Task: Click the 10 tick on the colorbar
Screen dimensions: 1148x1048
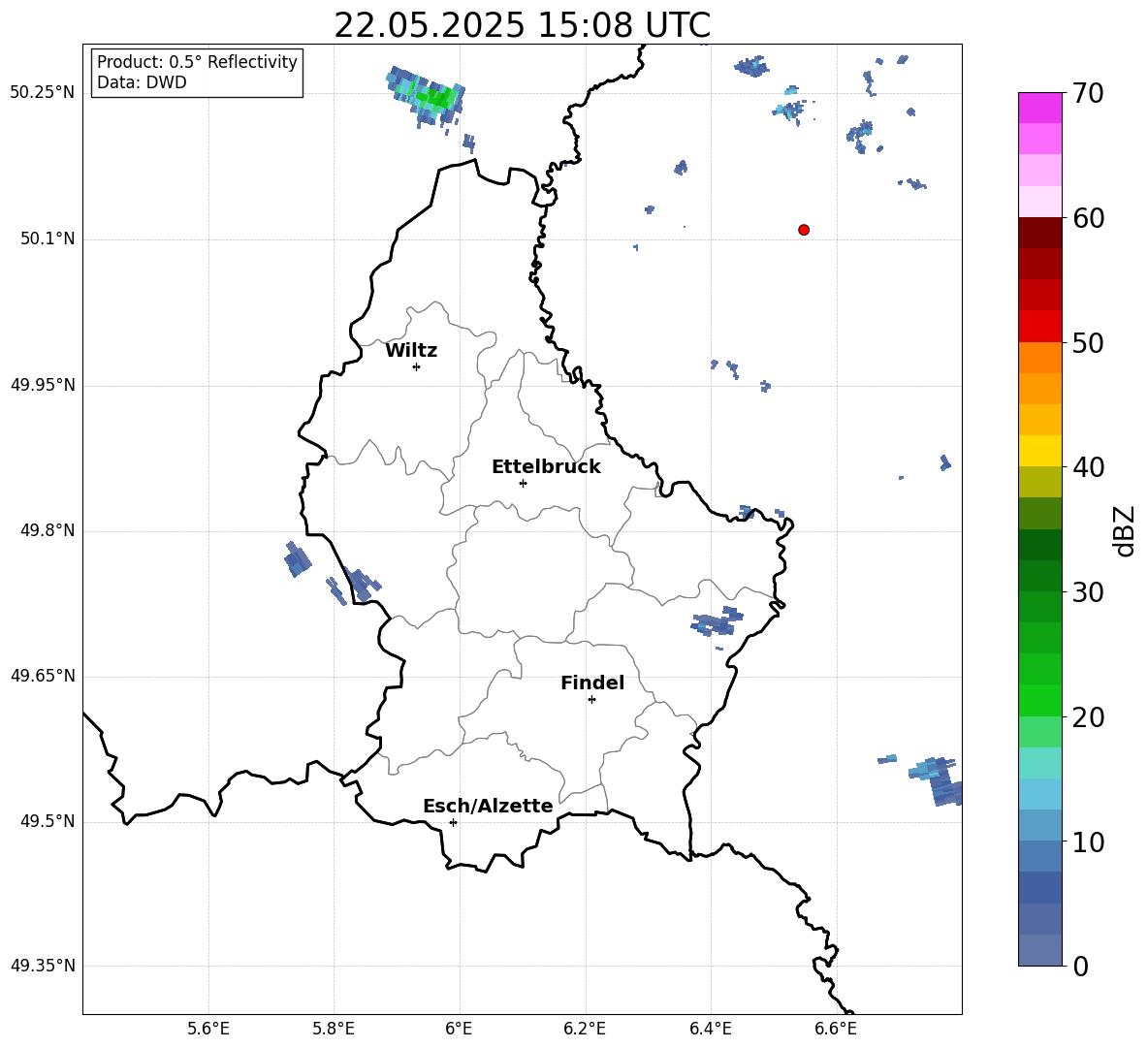Action: (x=1088, y=842)
